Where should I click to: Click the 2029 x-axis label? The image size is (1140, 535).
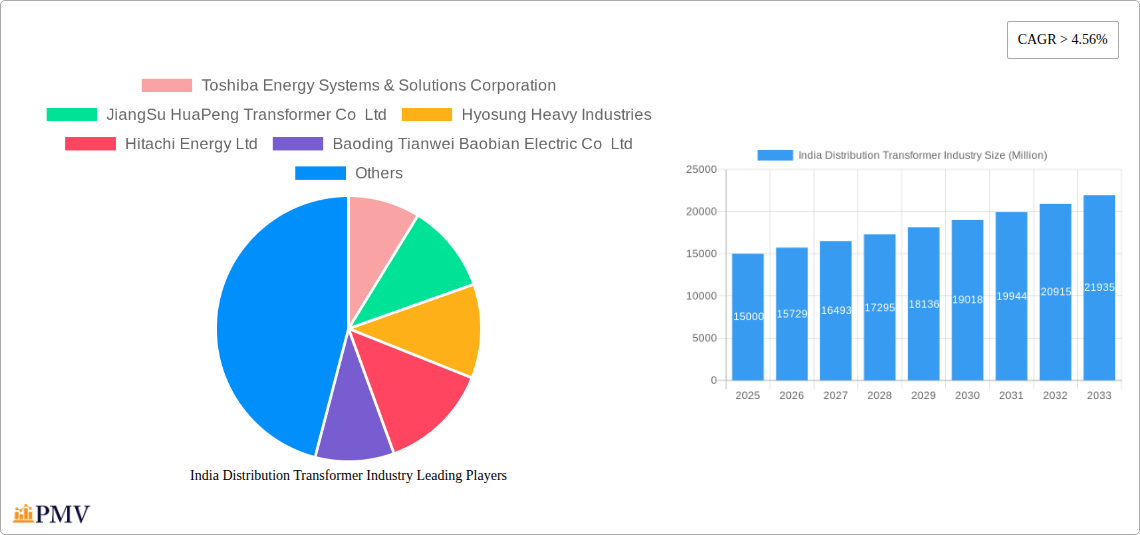[x=923, y=395]
